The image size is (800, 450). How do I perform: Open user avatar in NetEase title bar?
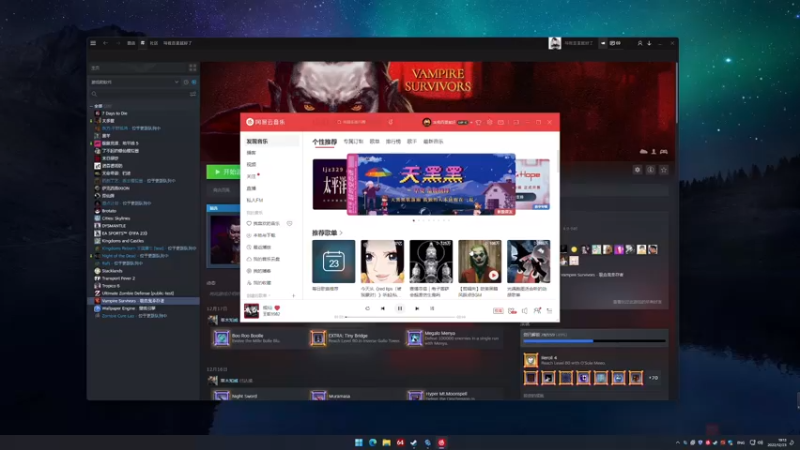(427, 122)
